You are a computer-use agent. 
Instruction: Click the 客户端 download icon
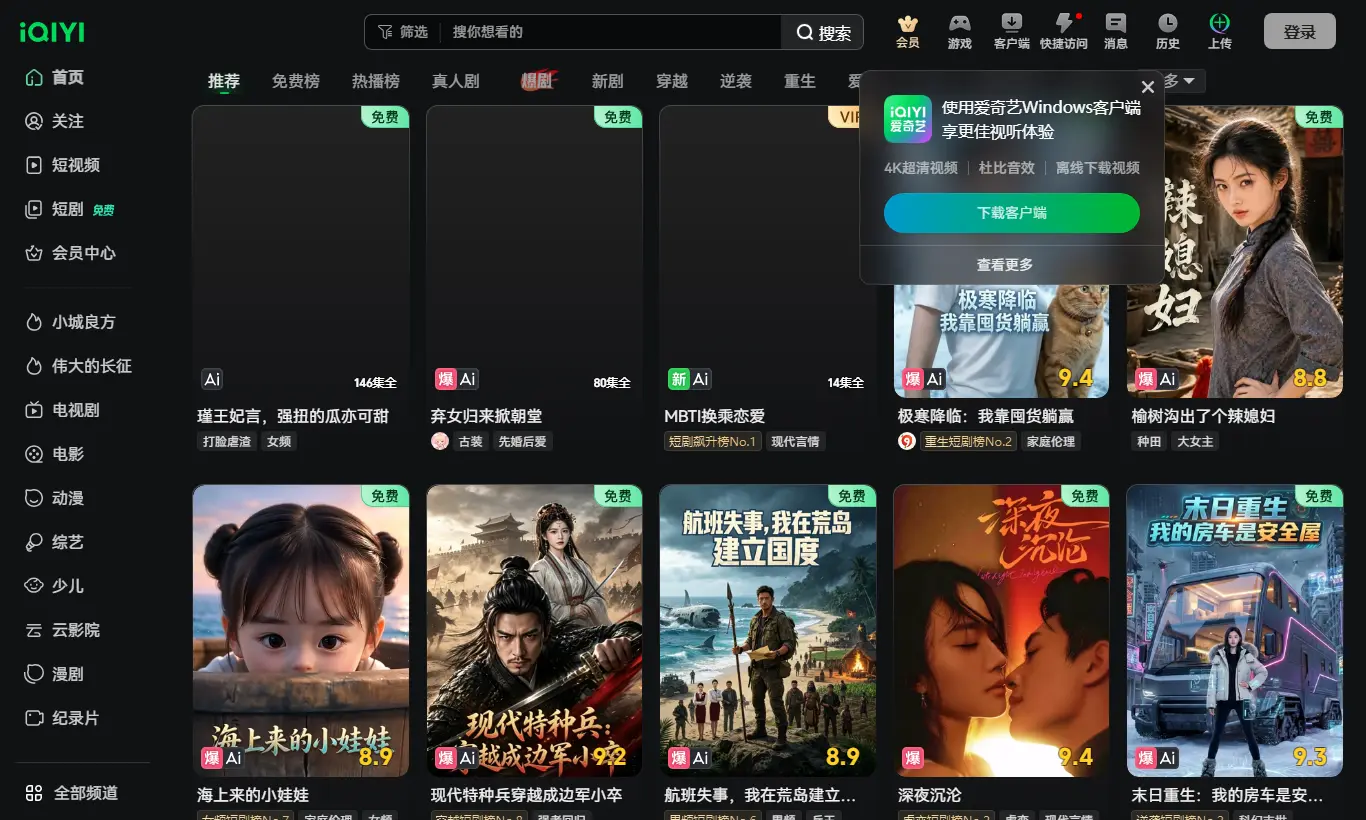(1011, 23)
